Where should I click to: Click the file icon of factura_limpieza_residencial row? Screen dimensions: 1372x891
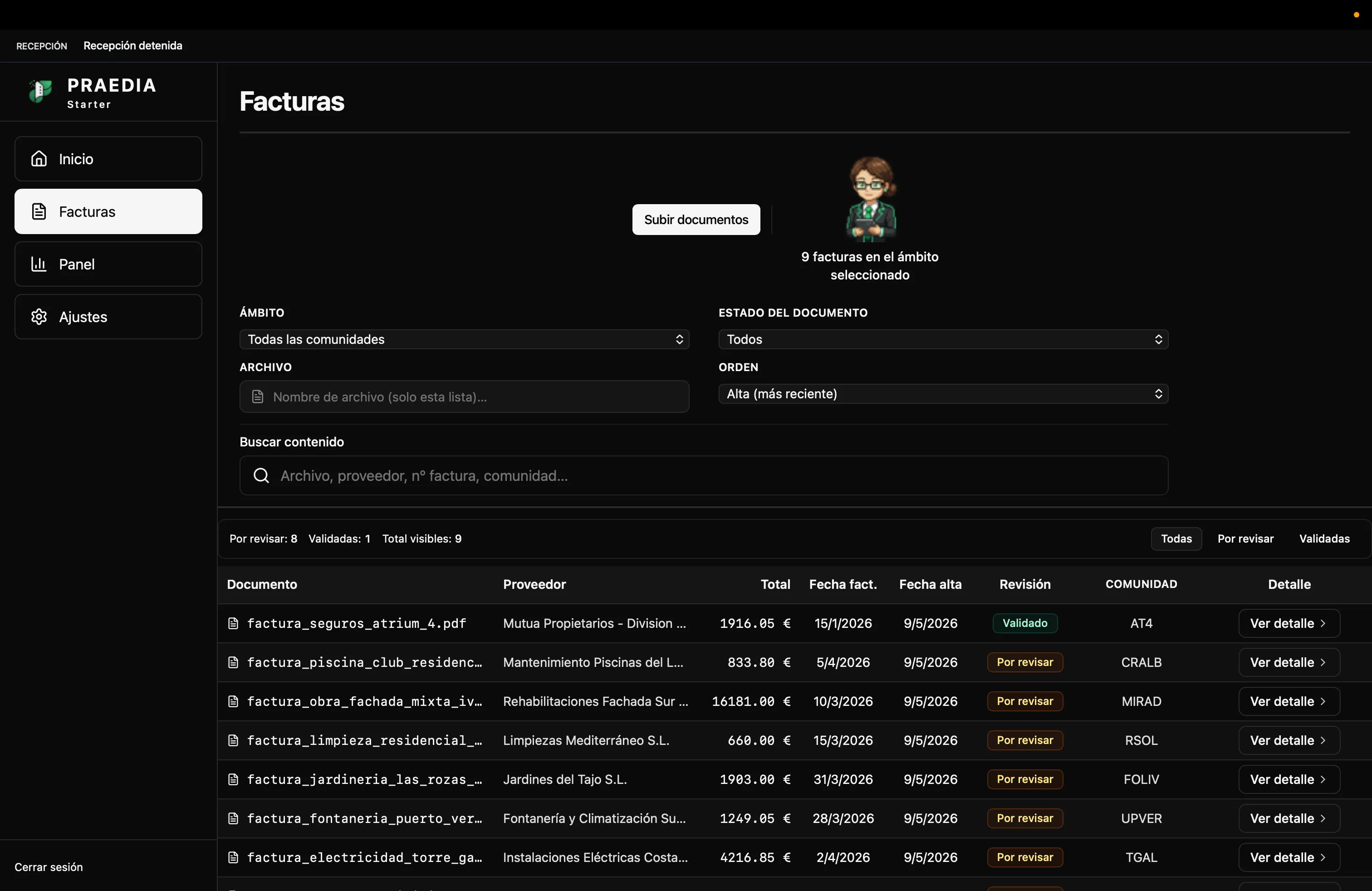pyautogui.click(x=233, y=740)
